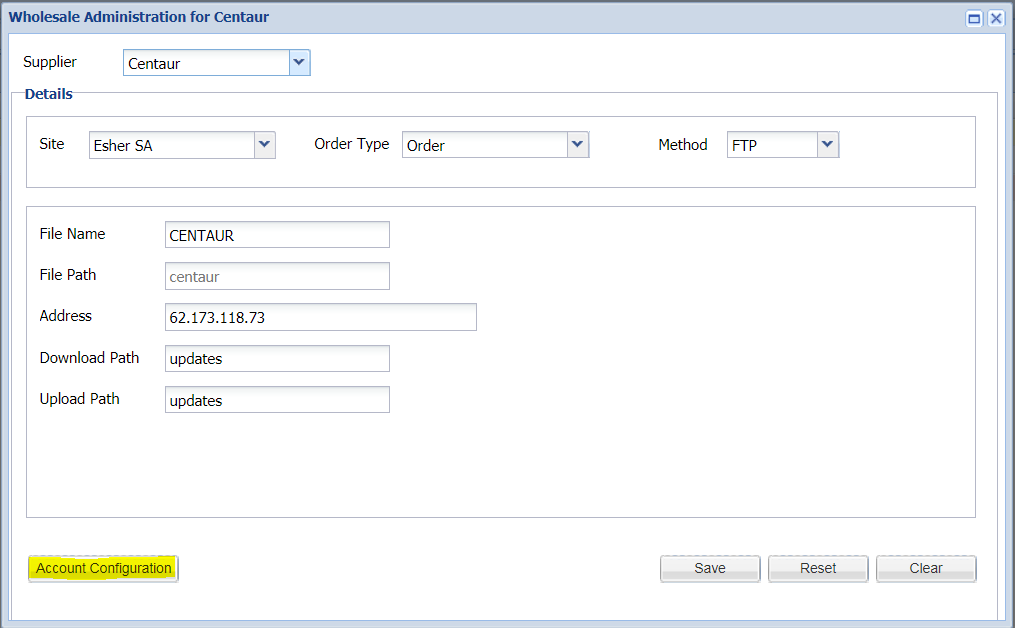Click the Supplier label
Image resolution: width=1015 pixels, height=628 pixels.
(x=50, y=62)
